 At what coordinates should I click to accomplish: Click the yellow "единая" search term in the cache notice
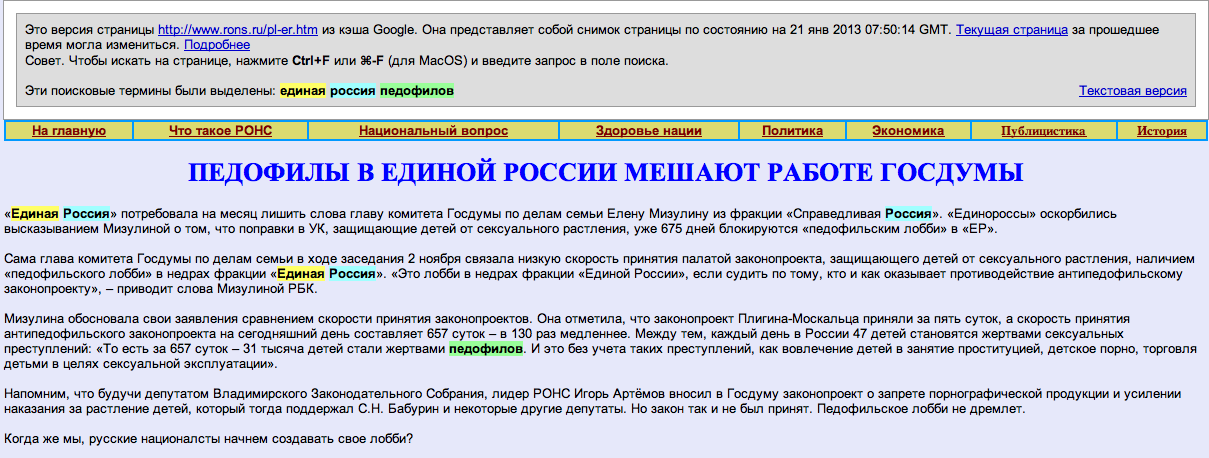click(x=302, y=91)
